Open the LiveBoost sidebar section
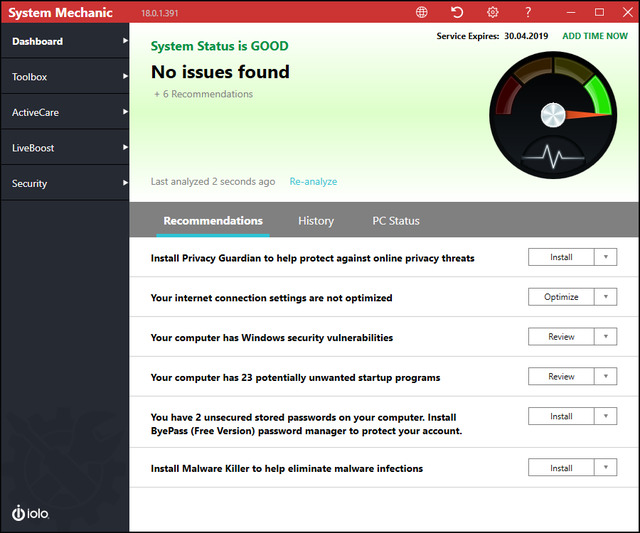Screen dimensions: 640x533 pyautogui.click(x=64, y=148)
